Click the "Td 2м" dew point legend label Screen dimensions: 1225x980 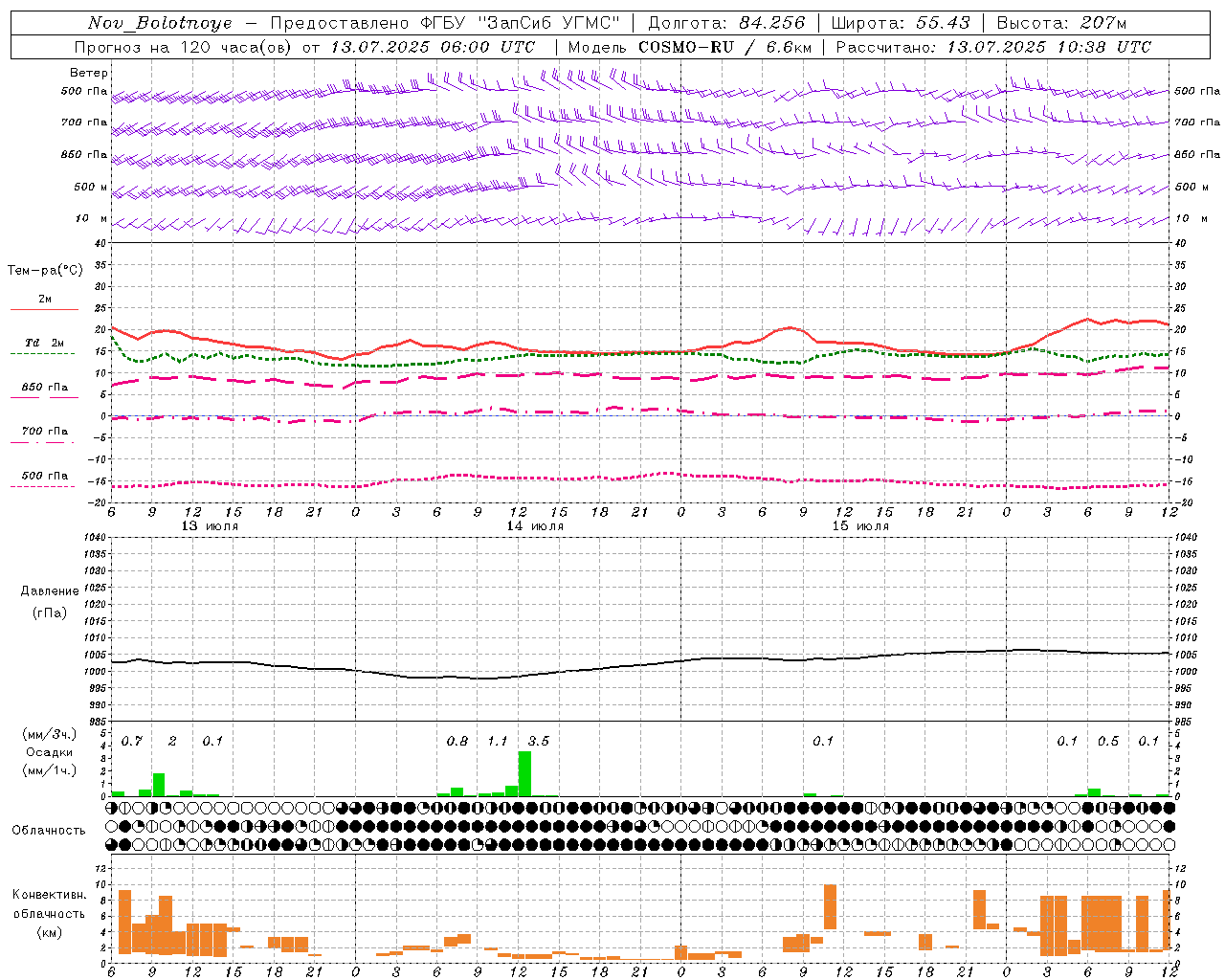coord(45,343)
